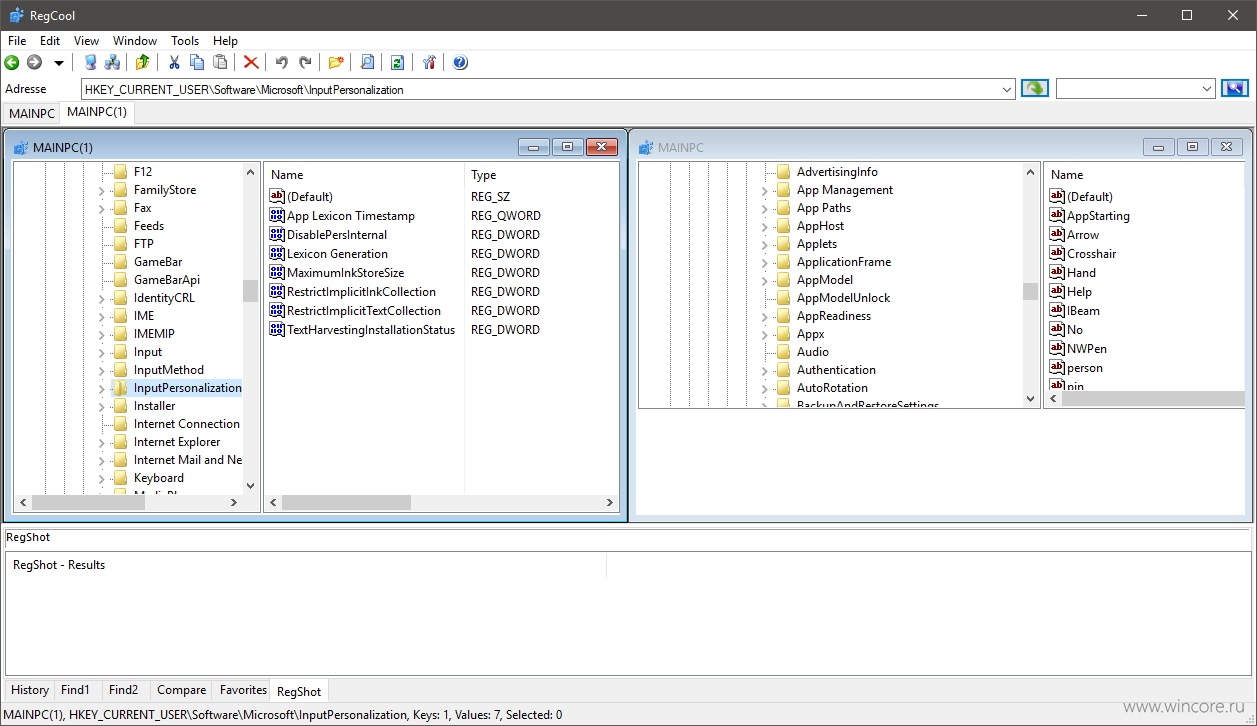
Task: Click the MAINPC tree vertical scrollbar thumb
Action: pos(1030,291)
